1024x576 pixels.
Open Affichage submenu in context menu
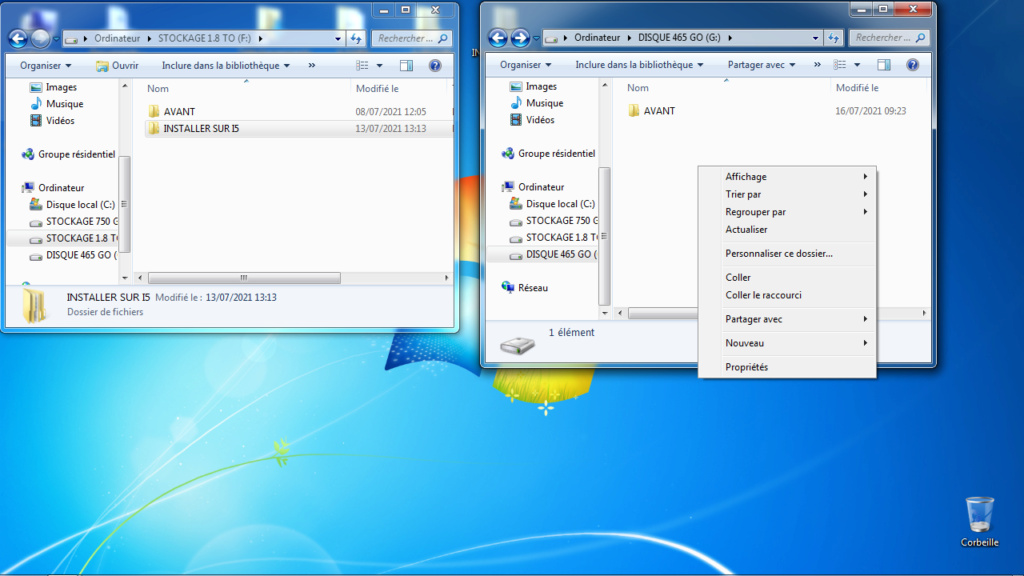coord(787,177)
